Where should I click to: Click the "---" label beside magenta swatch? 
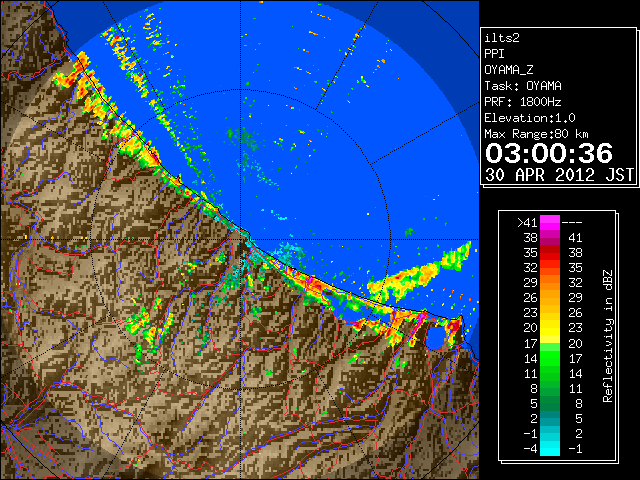[572, 222]
